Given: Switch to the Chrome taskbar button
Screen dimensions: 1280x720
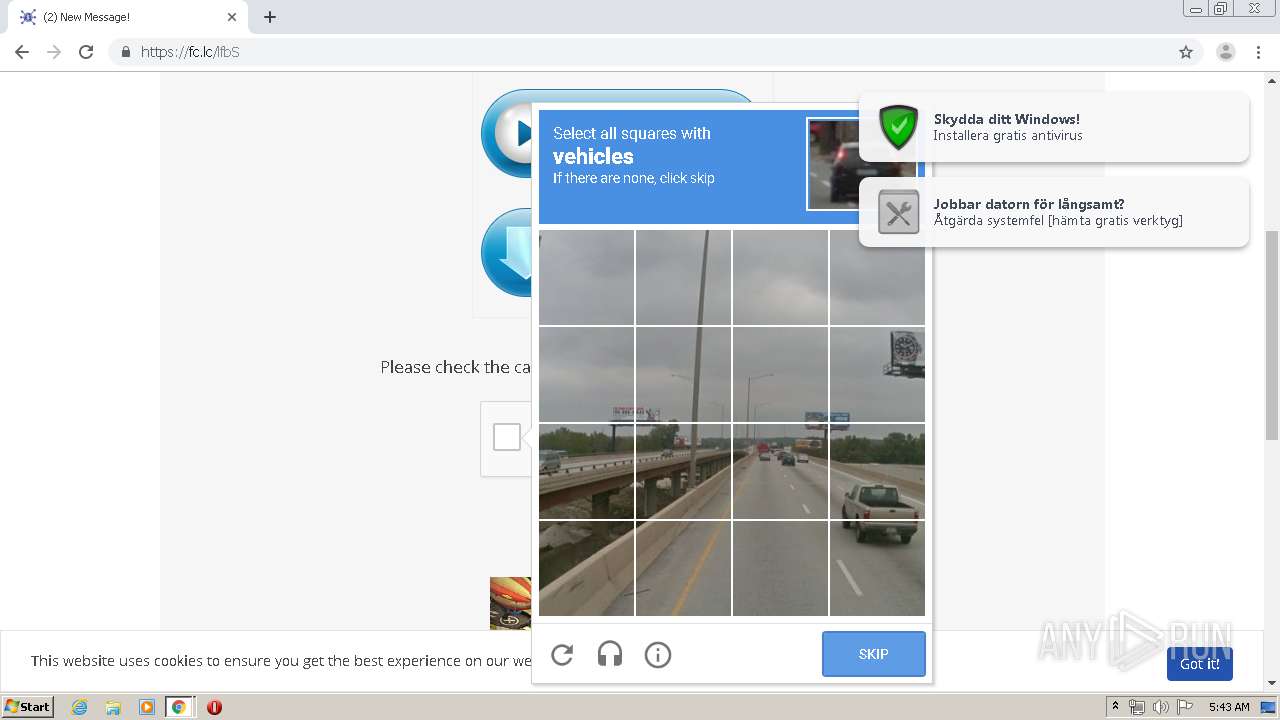Looking at the screenshot, I should tap(179, 707).
